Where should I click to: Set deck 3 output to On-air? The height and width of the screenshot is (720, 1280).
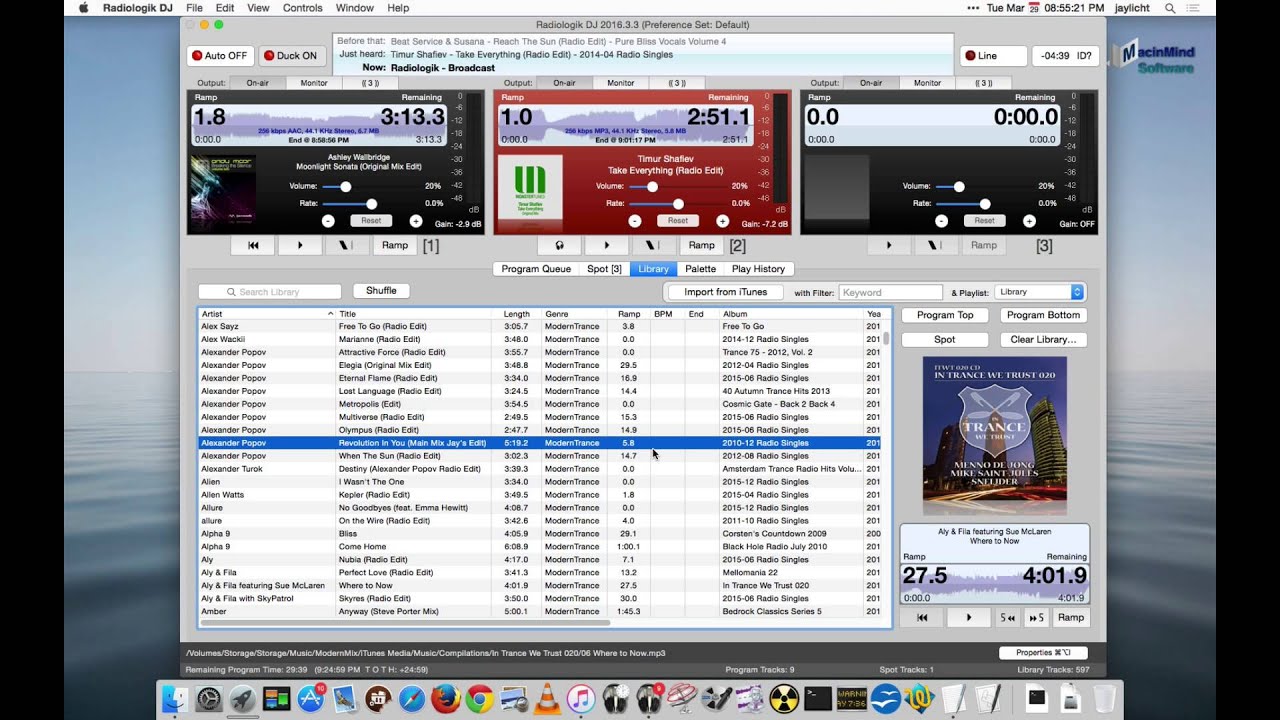[871, 83]
